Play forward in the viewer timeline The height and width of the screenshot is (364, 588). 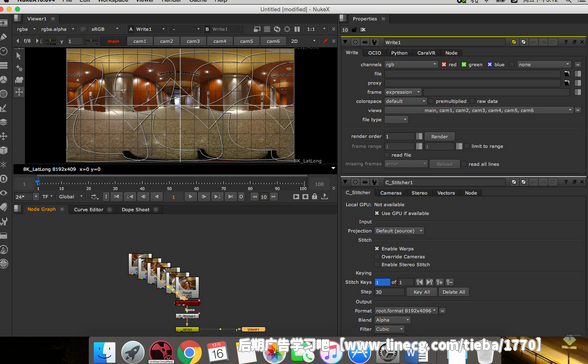190,196
